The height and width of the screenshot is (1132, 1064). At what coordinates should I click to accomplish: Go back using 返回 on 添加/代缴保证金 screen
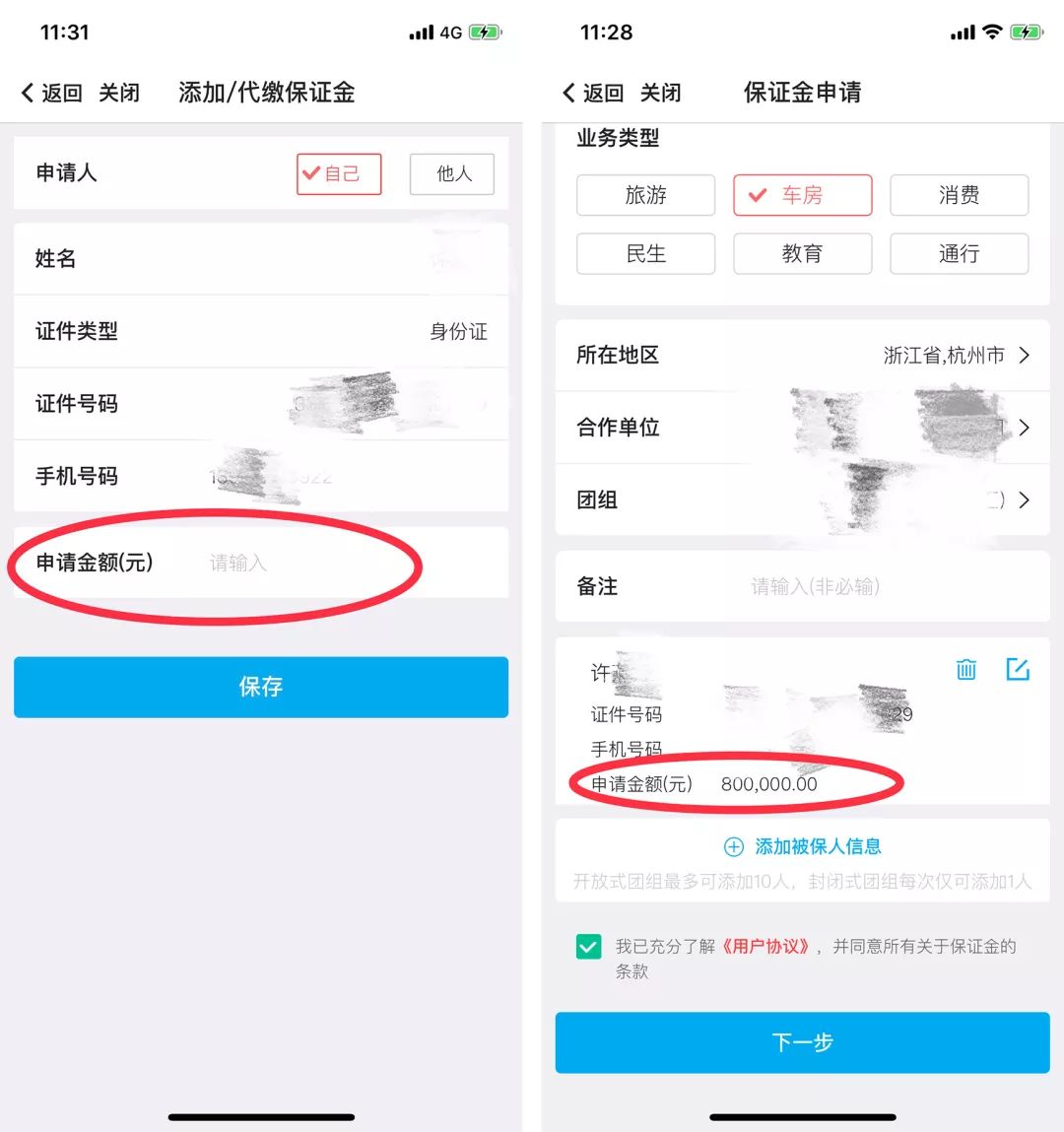pos(51,93)
